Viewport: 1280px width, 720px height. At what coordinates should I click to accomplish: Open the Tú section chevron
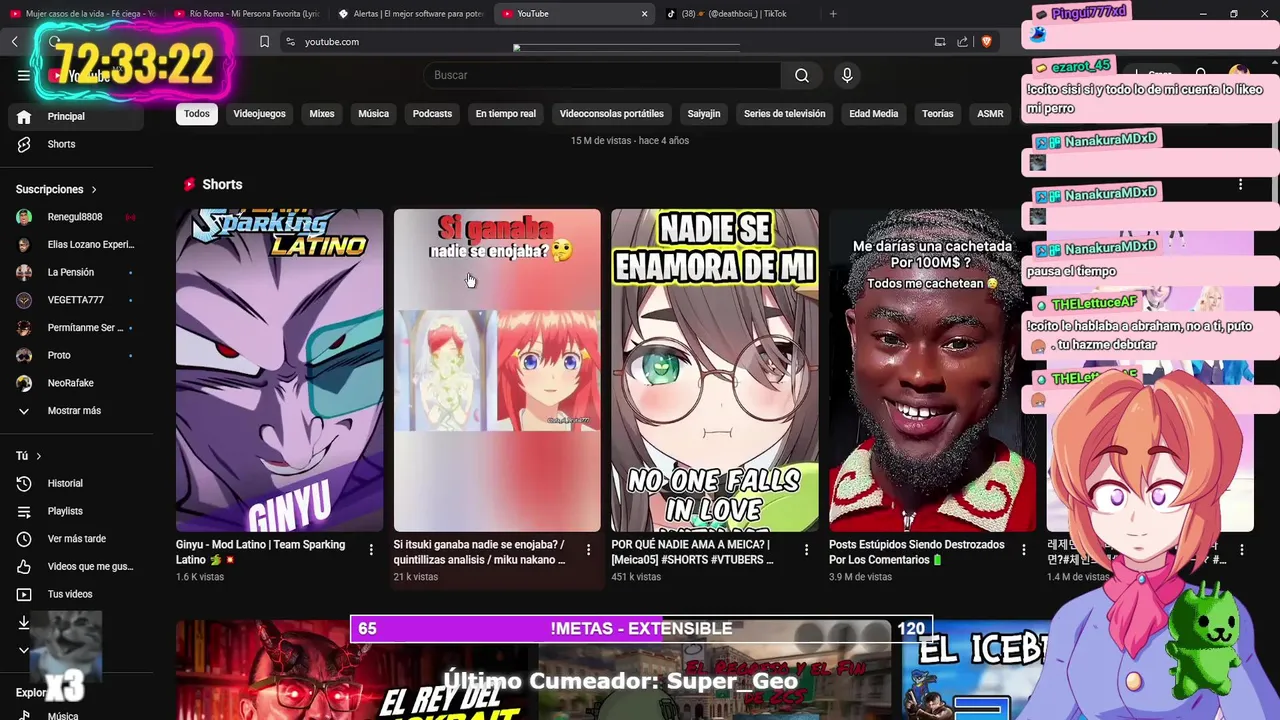pyautogui.click(x=39, y=456)
